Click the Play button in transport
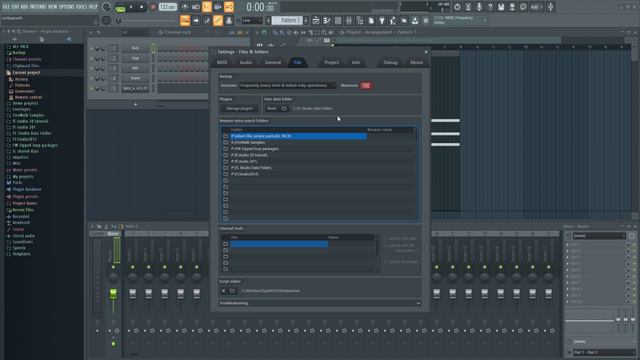This screenshot has width=640, height=360. 131,7
